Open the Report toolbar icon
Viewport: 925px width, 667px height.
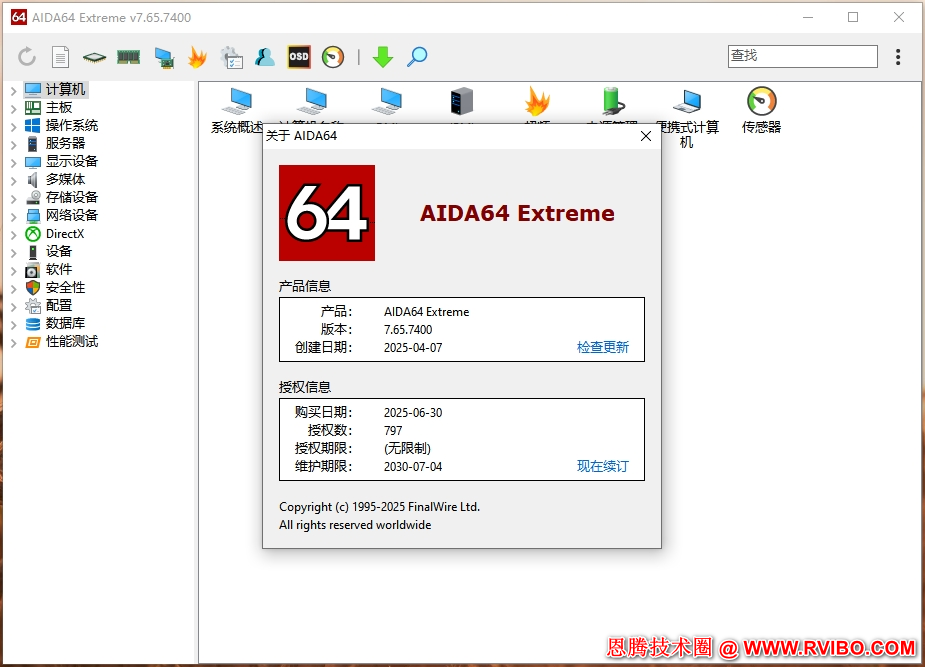(60, 57)
